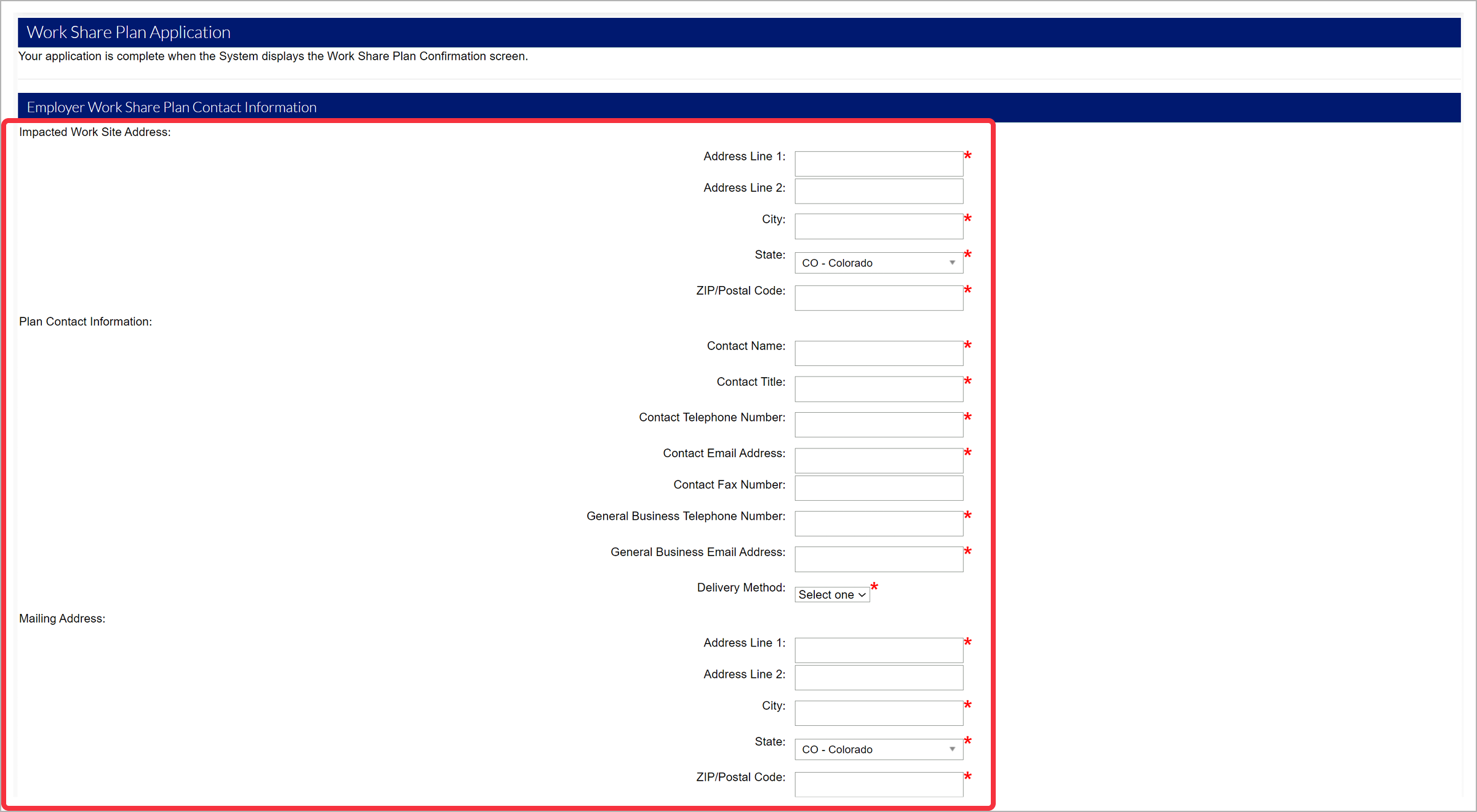Viewport: 1477px width, 812px height.
Task: Click the Contact Fax Number field
Action: coord(878,488)
